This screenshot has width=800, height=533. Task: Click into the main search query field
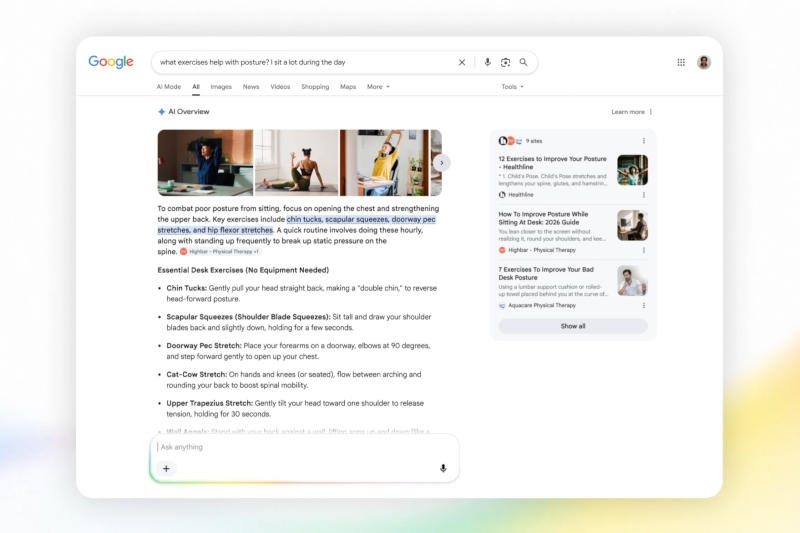(x=306, y=62)
